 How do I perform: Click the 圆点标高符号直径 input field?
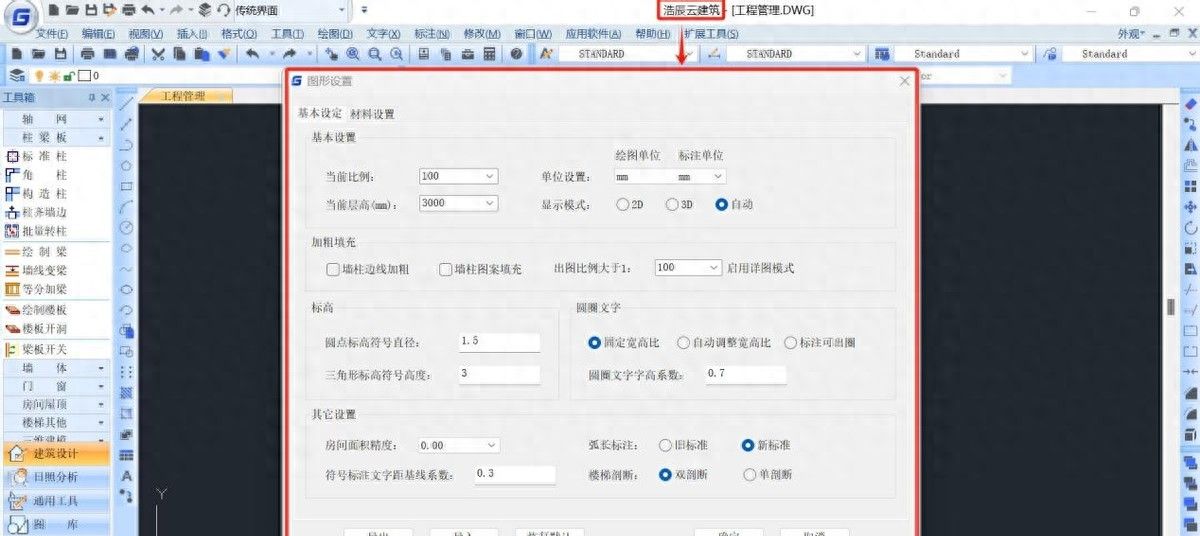click(x=499, y=342)
